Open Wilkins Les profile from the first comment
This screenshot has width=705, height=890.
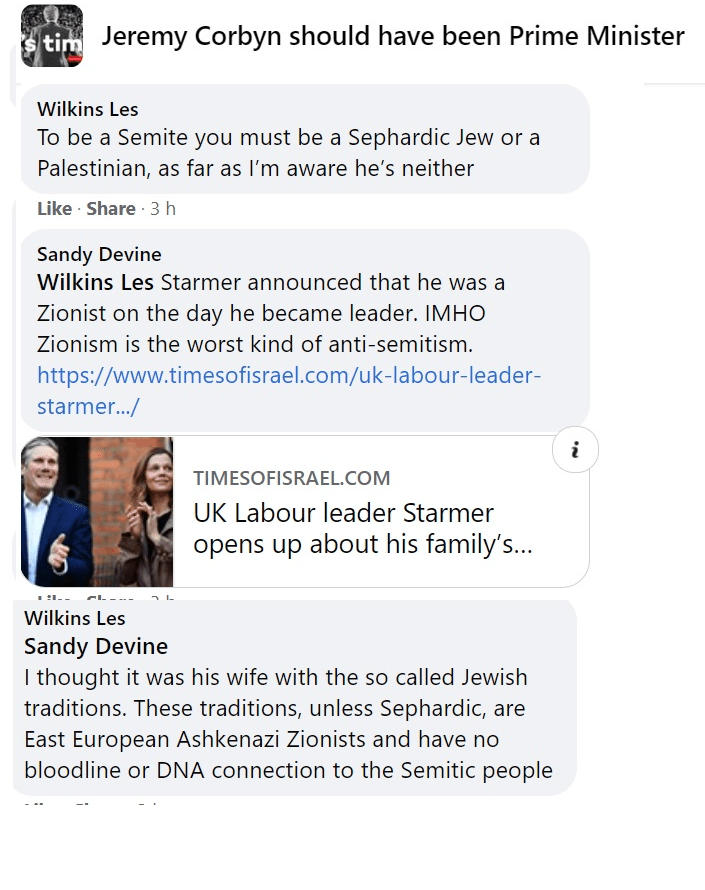(x=87, y=108)
